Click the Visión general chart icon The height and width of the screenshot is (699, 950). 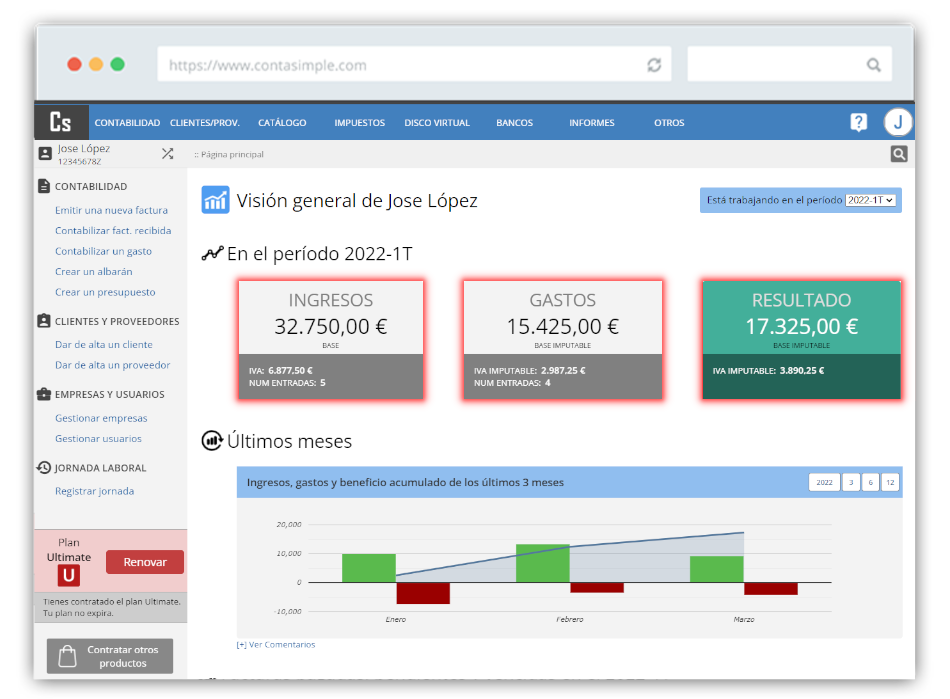pyautogui.click(x=215, y=200)
